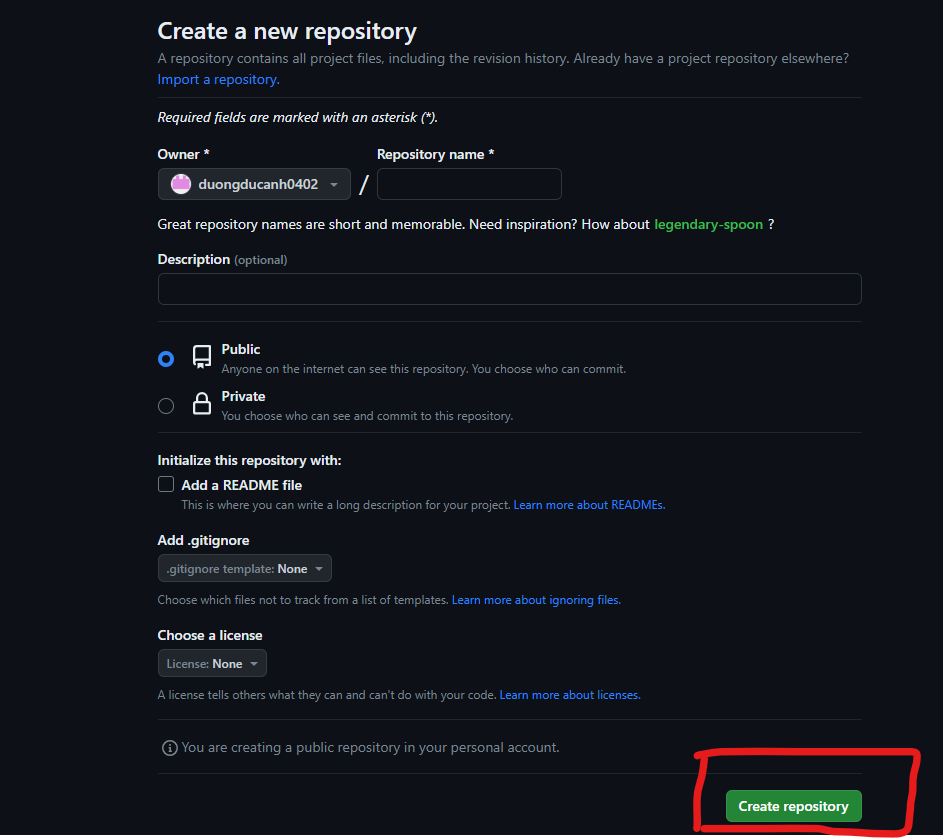Viewport: 943px width, 838px height.
Task: Select the Public radio button
Action: coord(166,359)
